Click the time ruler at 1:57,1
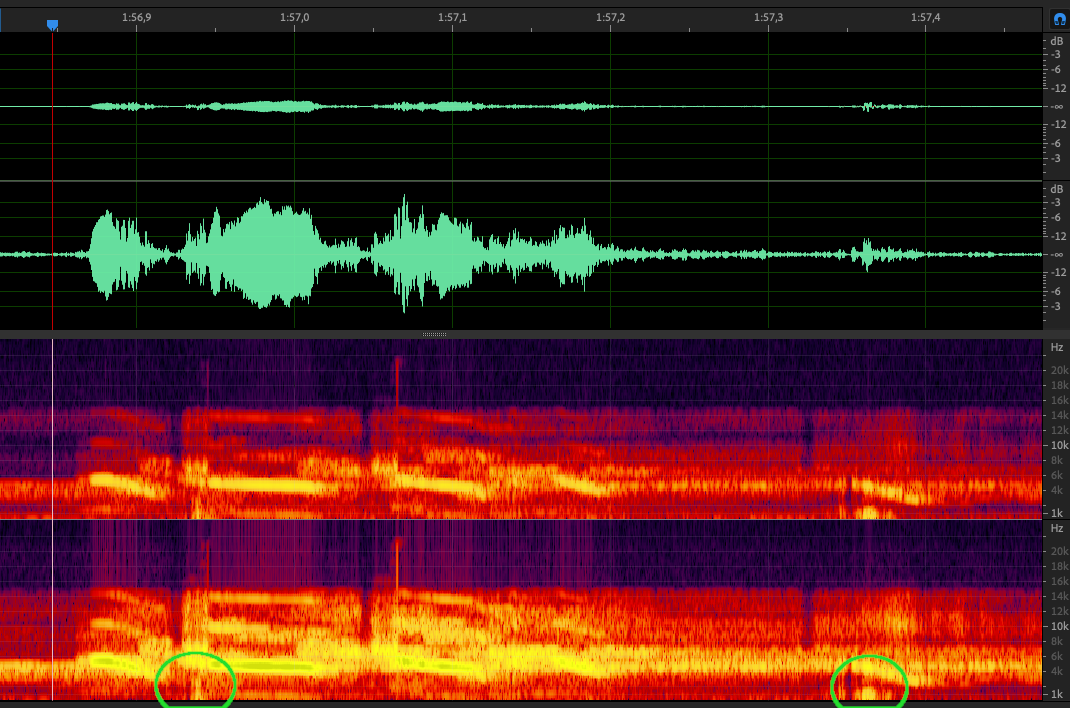The image size is (1070, 708). pyautogui.click(x=453, y=18)
